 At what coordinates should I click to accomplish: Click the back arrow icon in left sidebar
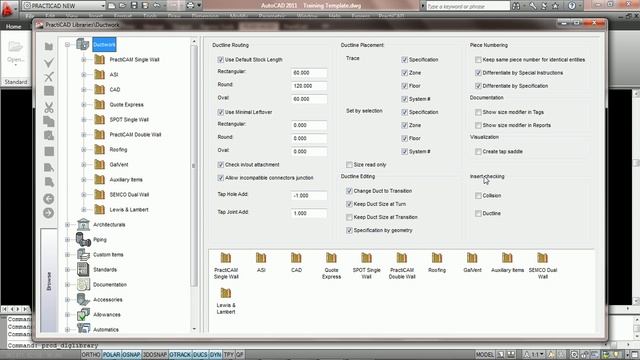point(49,199)
